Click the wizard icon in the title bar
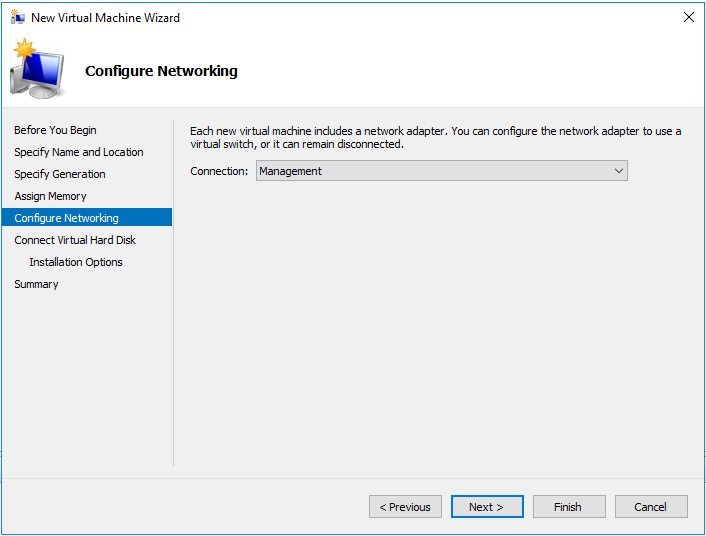706x536 pixels. (17, 17)
